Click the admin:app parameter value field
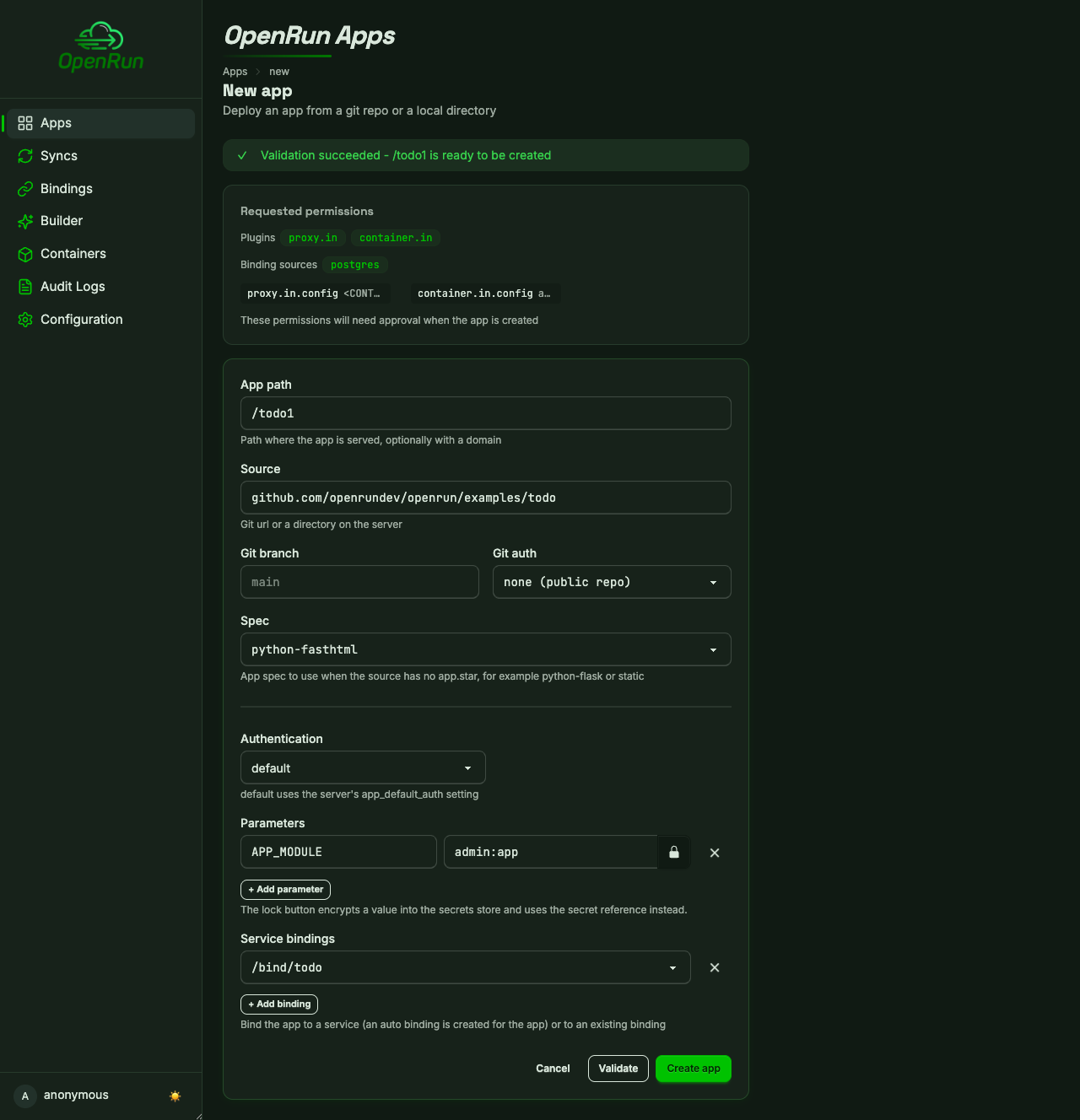The height and width of the screenshot is (1120, 1080). 551,852
